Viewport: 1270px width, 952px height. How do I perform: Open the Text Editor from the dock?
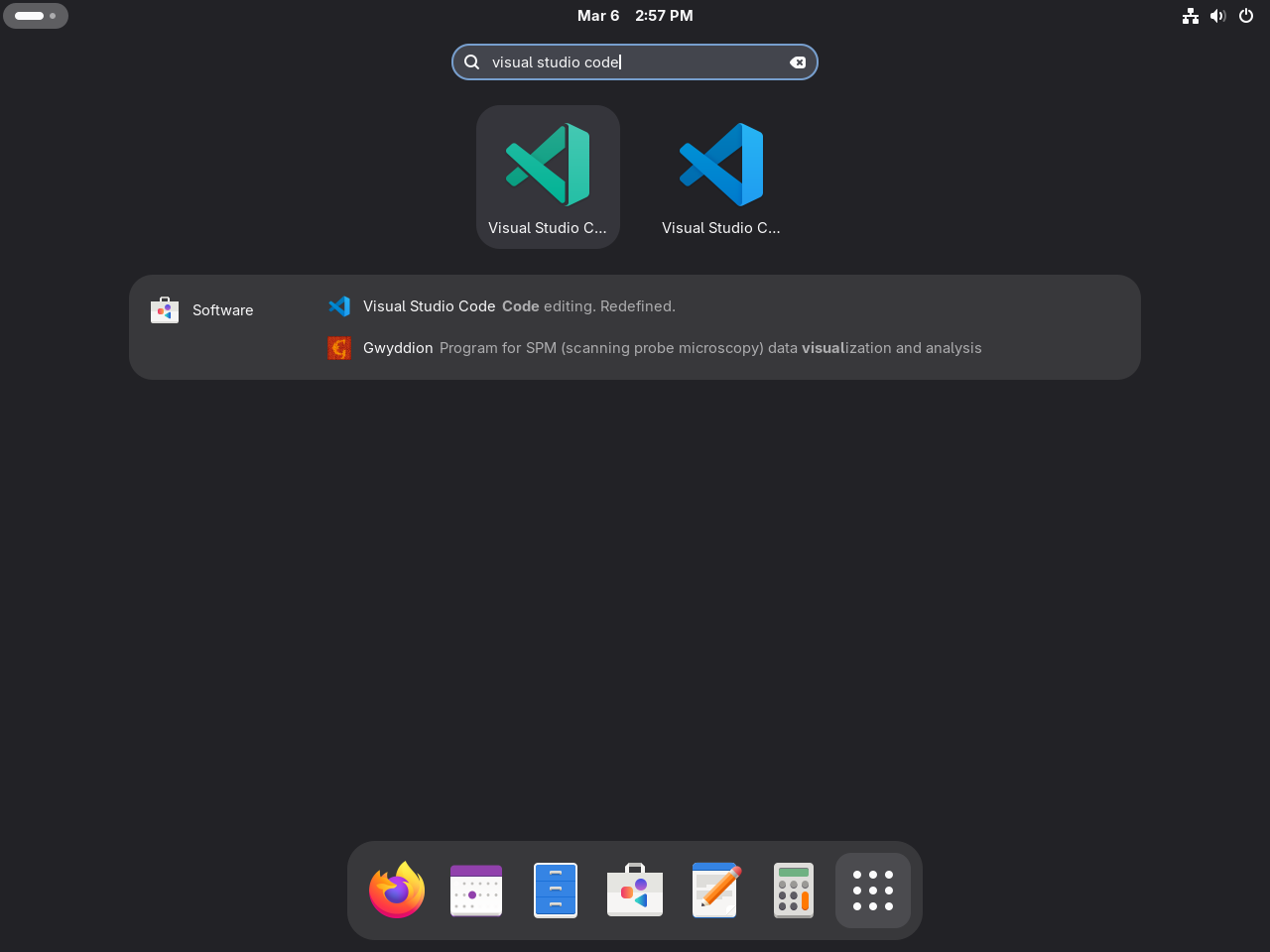(x=713, y=891)
